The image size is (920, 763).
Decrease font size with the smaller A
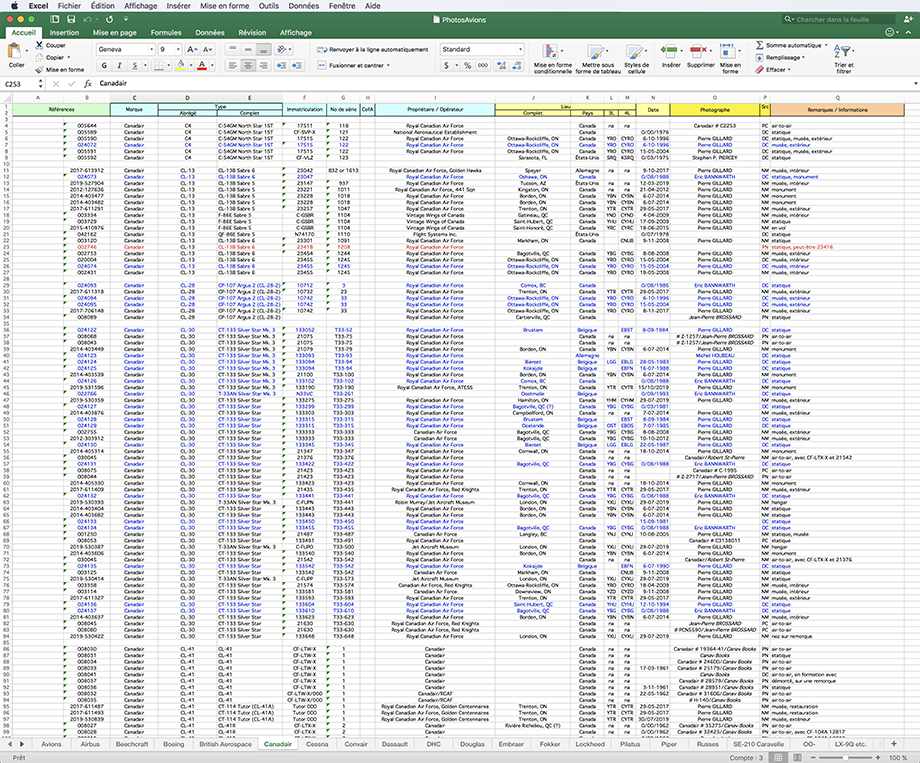tap(207, 49)
